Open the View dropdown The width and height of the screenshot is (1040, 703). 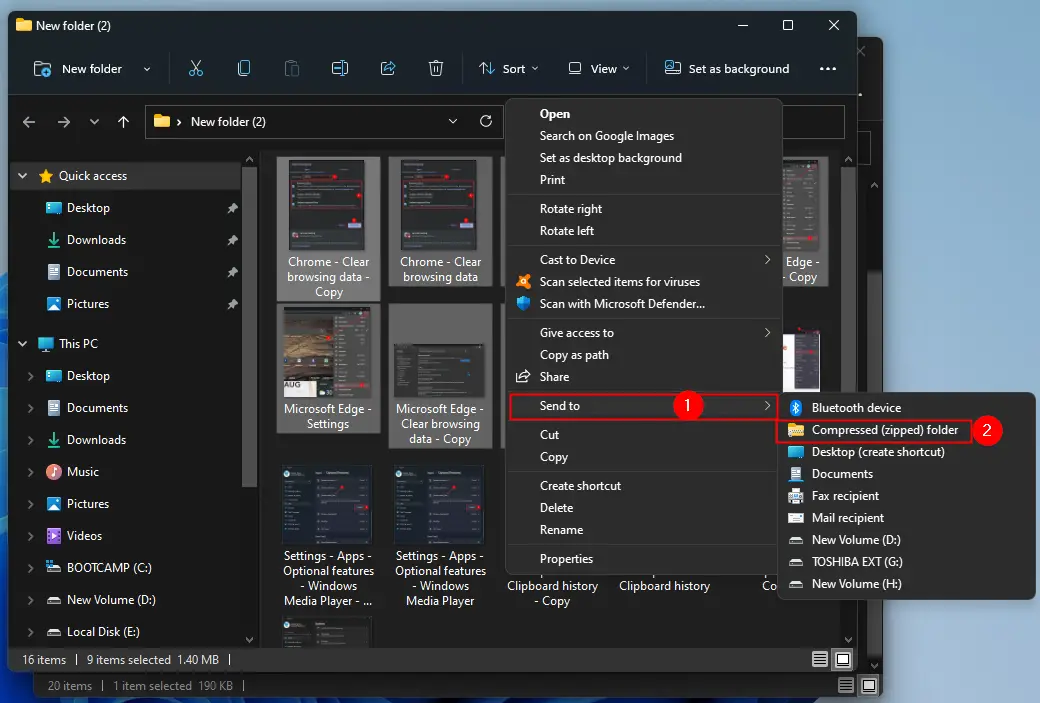coord(599,68)
